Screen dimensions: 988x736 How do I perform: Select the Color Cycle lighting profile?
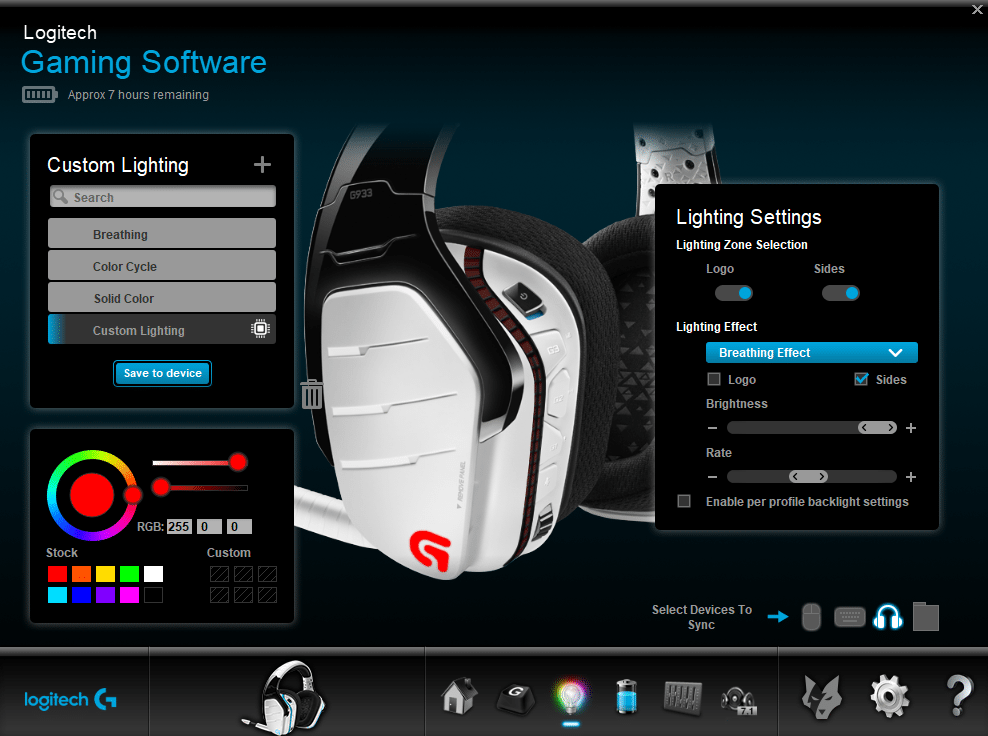click(162, 266)
